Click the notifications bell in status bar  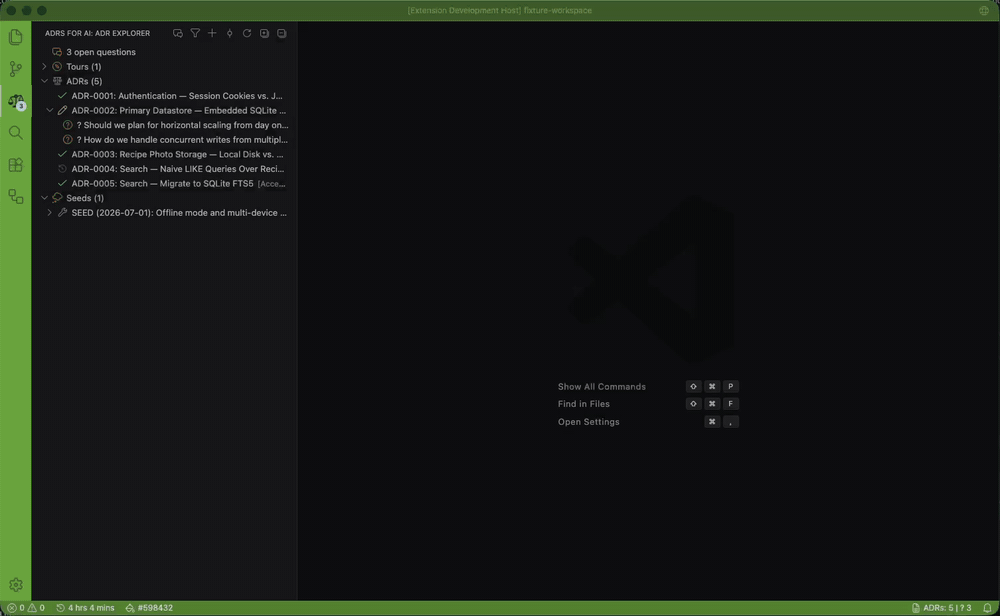tap(987, 608)
